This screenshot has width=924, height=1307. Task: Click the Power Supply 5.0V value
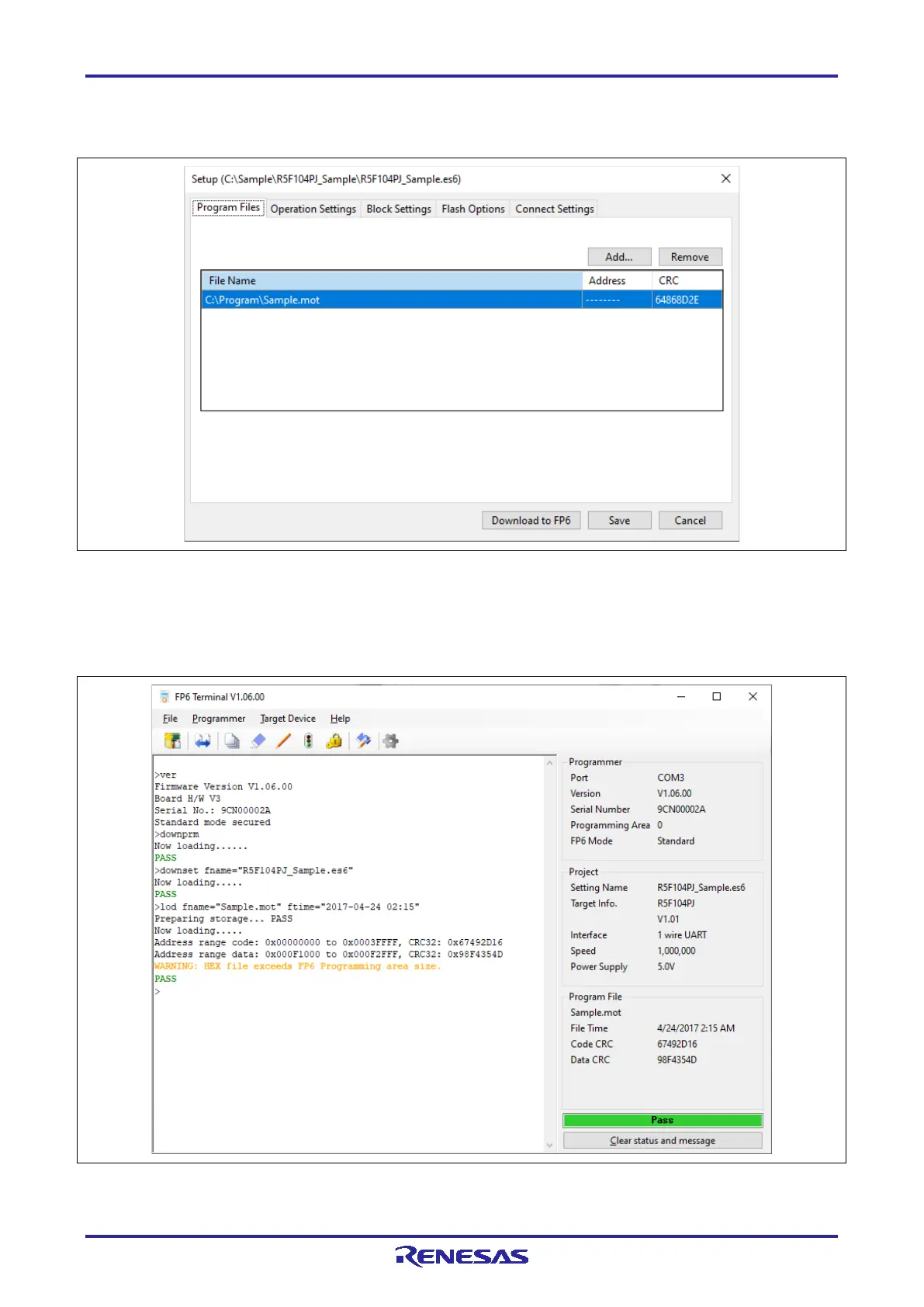click(x=666, y=966)
